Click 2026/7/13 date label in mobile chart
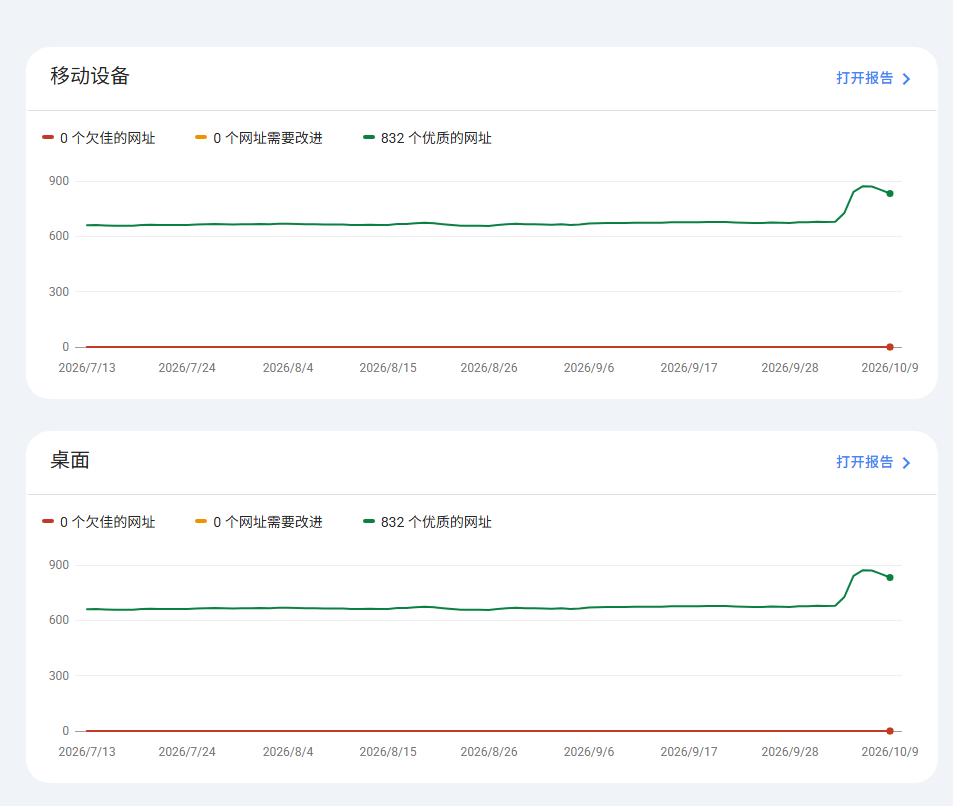The image size is (953, 806). click(87, 368)
